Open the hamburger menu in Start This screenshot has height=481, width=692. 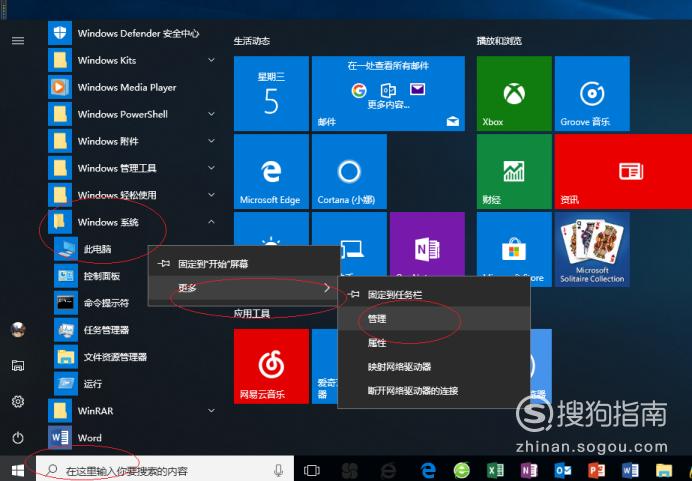click(18, 41)
